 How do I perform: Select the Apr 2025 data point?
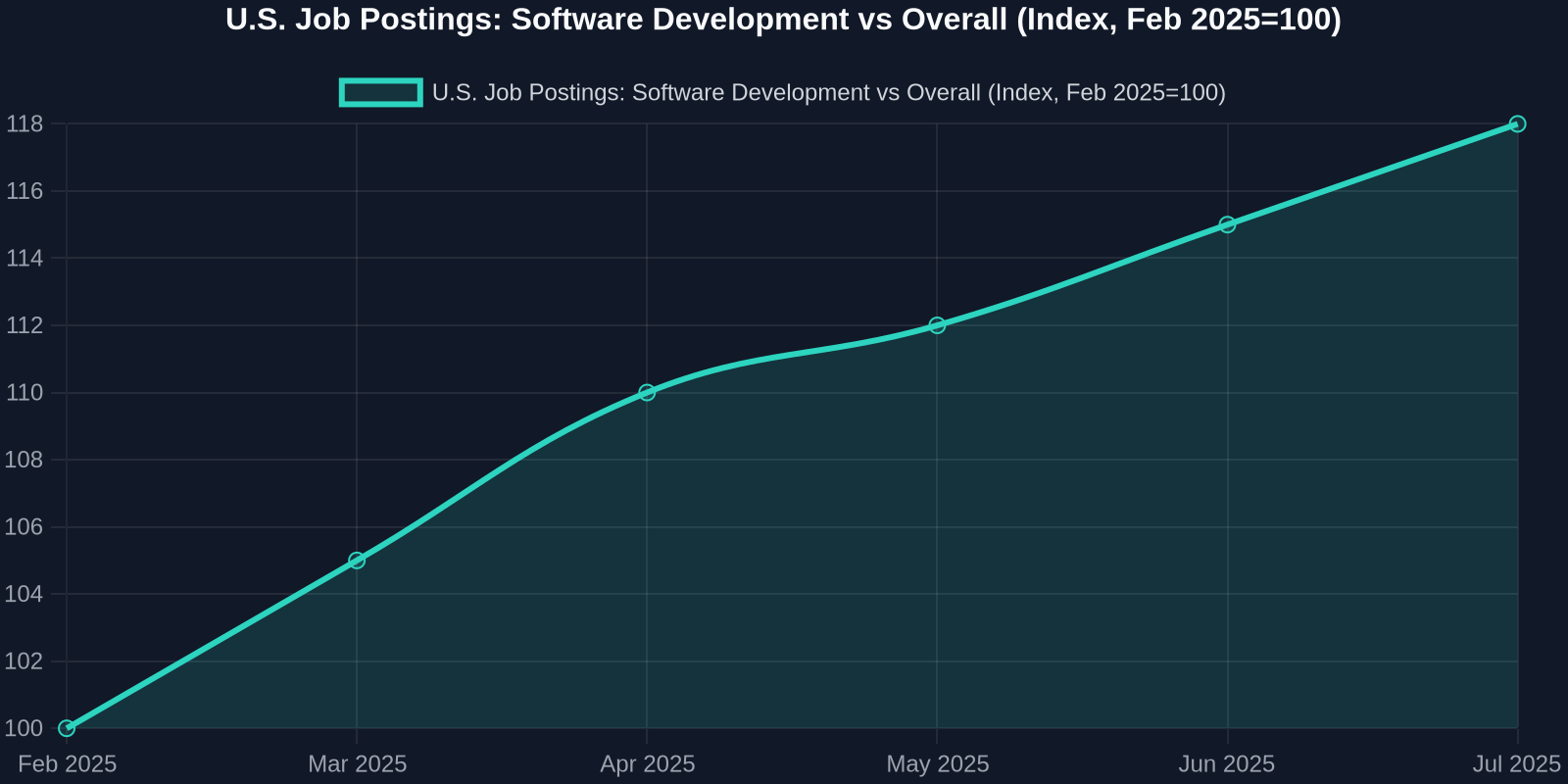click(x=647, y=392)
